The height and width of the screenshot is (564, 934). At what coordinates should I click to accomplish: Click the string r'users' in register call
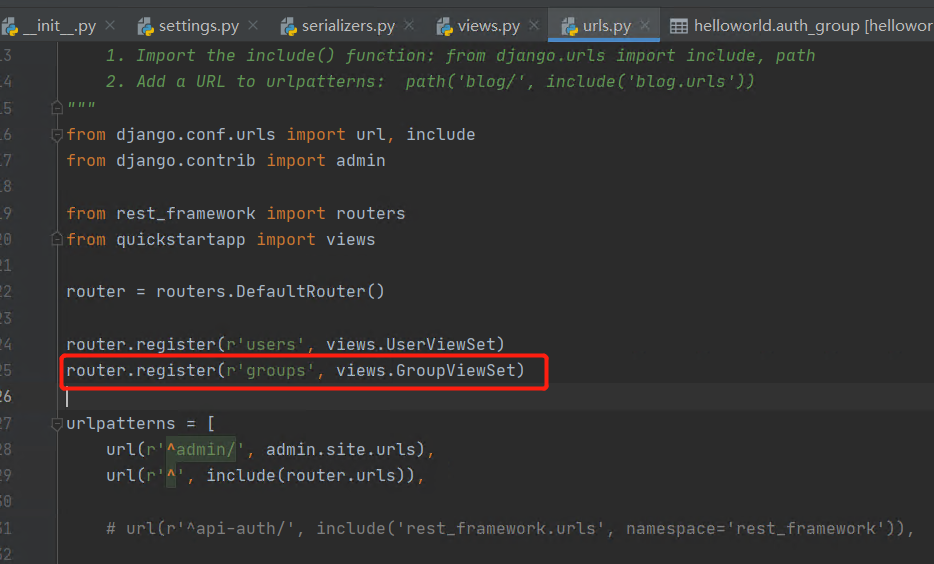[x=265, y=344]
